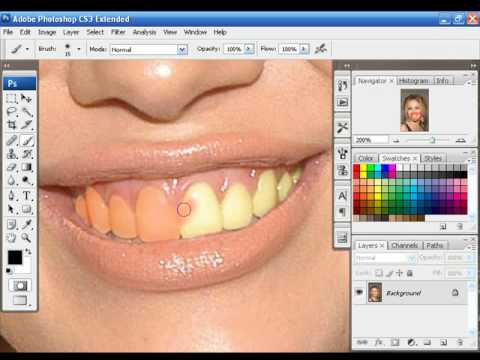Switch to the Paths tab
Screen dimensions: 480x360
tap(435, 246)
